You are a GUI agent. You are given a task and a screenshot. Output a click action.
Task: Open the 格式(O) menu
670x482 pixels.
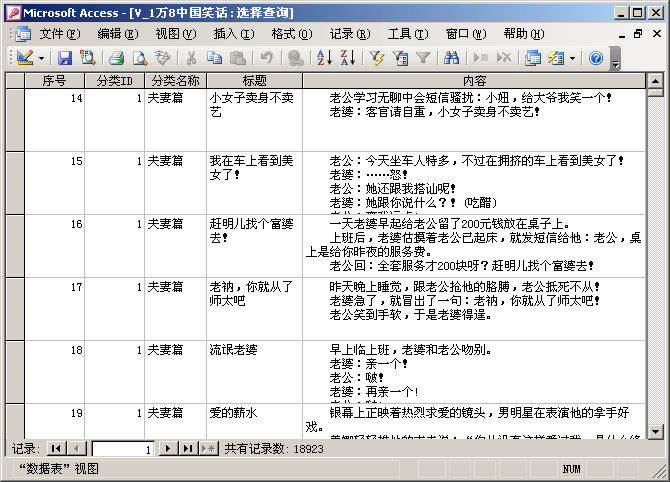tap(292, 34)
